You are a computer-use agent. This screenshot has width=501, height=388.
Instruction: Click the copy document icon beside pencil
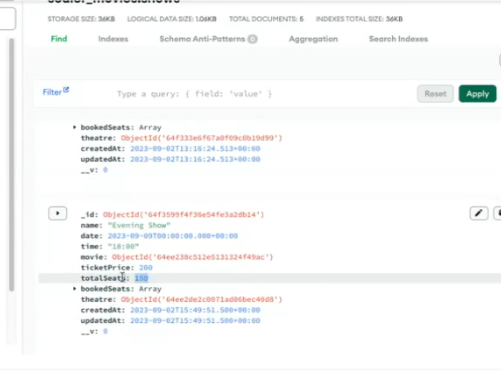pyautogui.click(x=498, y=213)
